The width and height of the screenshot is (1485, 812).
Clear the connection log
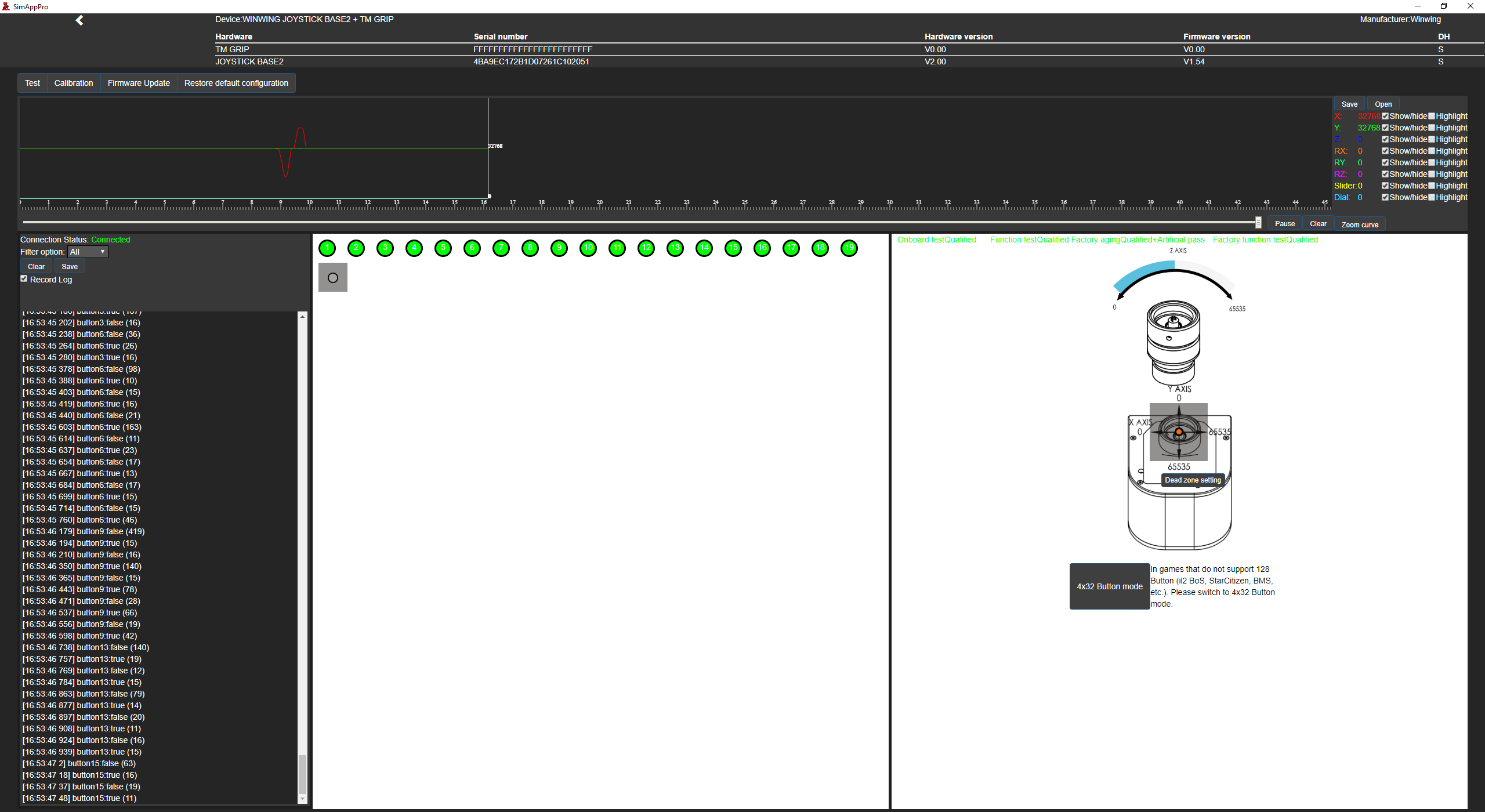click(36, 267)
